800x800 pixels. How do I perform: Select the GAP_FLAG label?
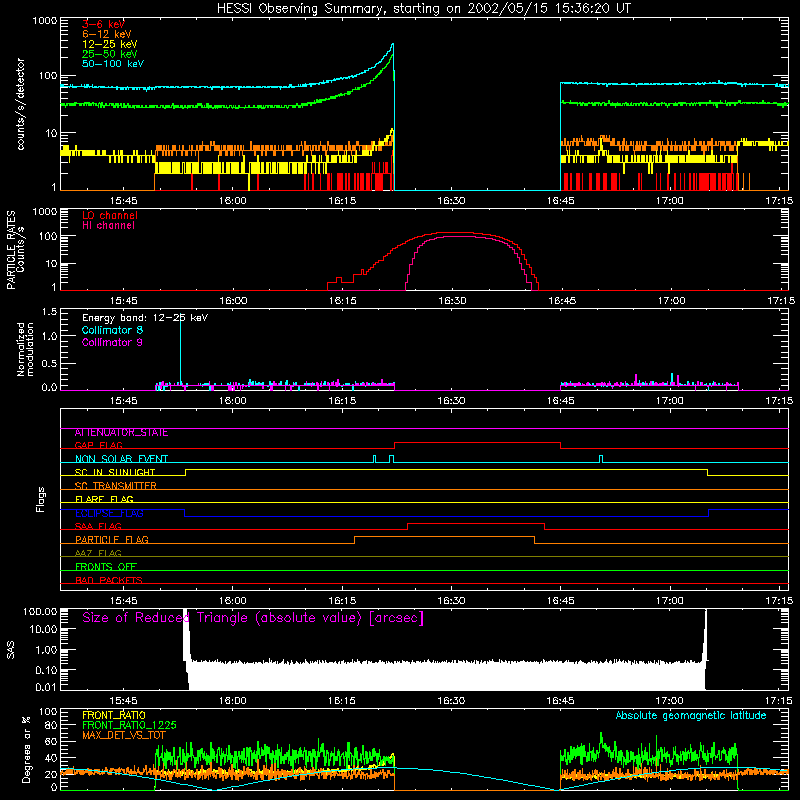98,445
